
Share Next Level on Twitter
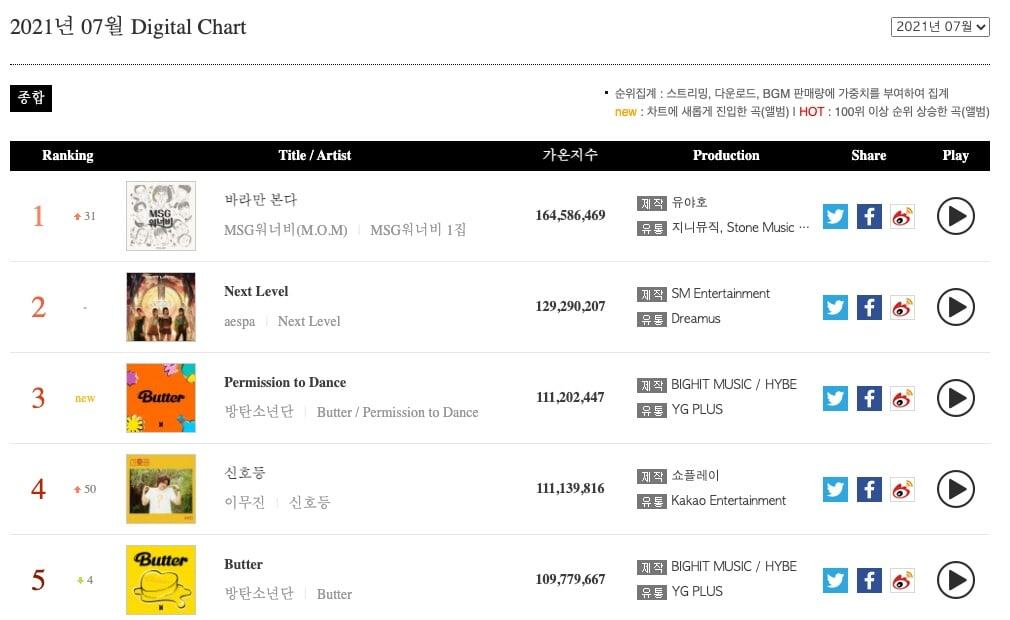(835, 307)
